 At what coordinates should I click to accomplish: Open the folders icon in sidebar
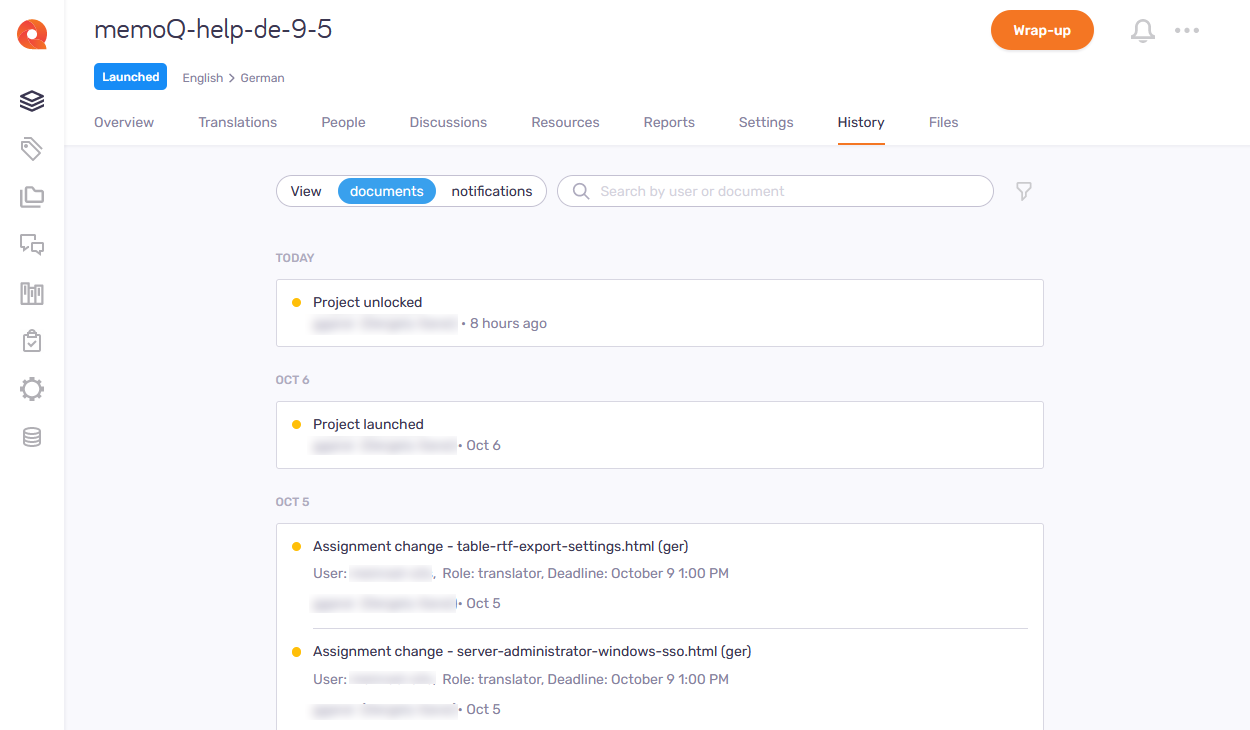click(32, 197)
